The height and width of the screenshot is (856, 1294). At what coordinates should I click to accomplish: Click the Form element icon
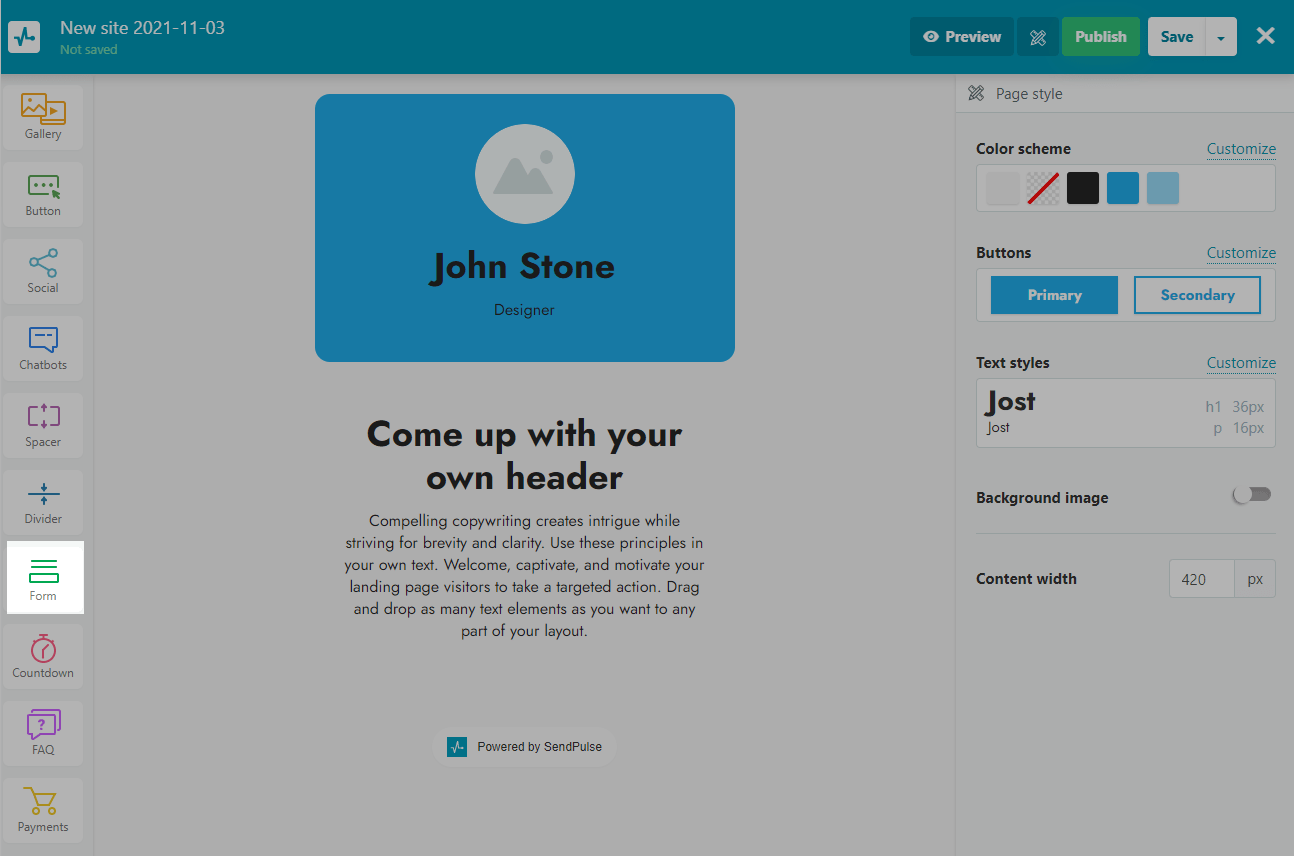pyautogui.click(x=43, y=572)
